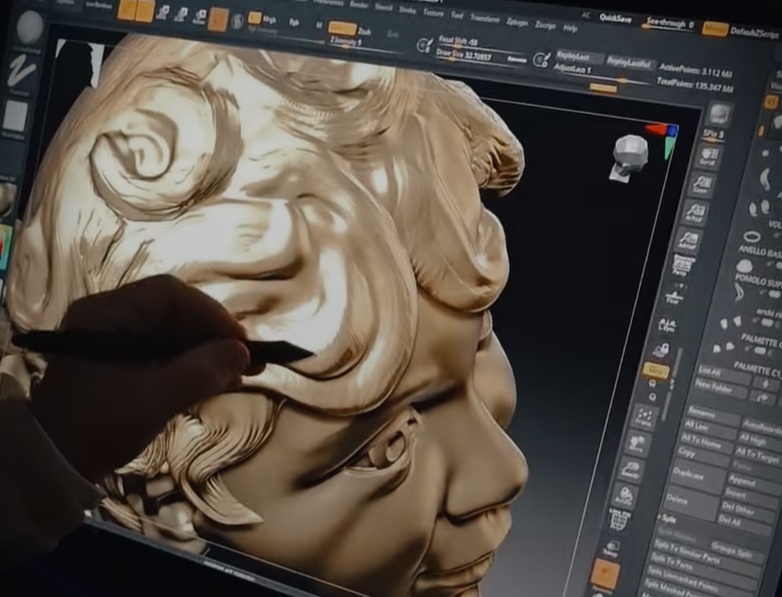This screenshot has height=597, width=782.
Task: Click the Scroll canvas icon
Action: (707, 156)
